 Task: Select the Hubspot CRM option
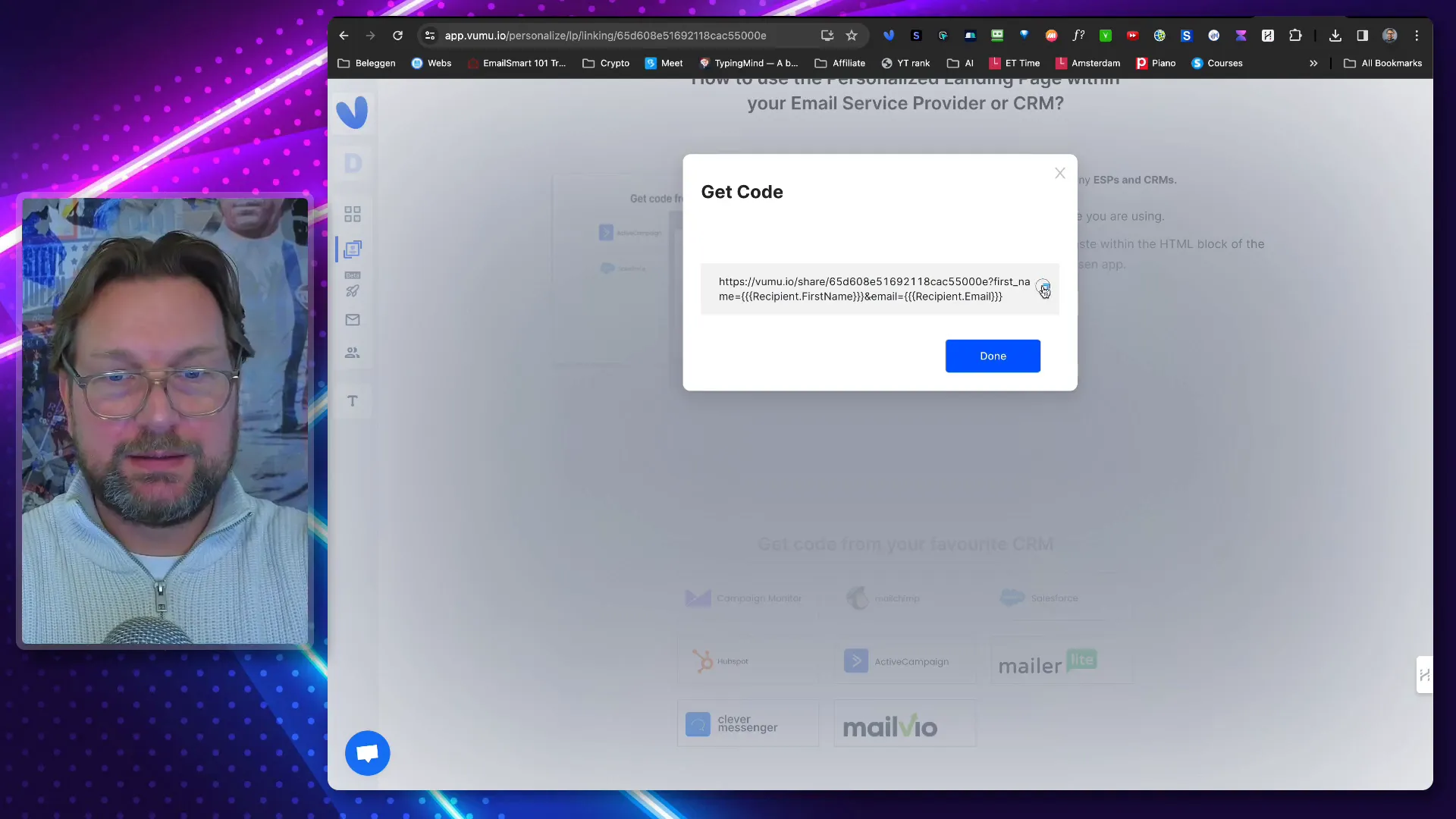[748, 661]
